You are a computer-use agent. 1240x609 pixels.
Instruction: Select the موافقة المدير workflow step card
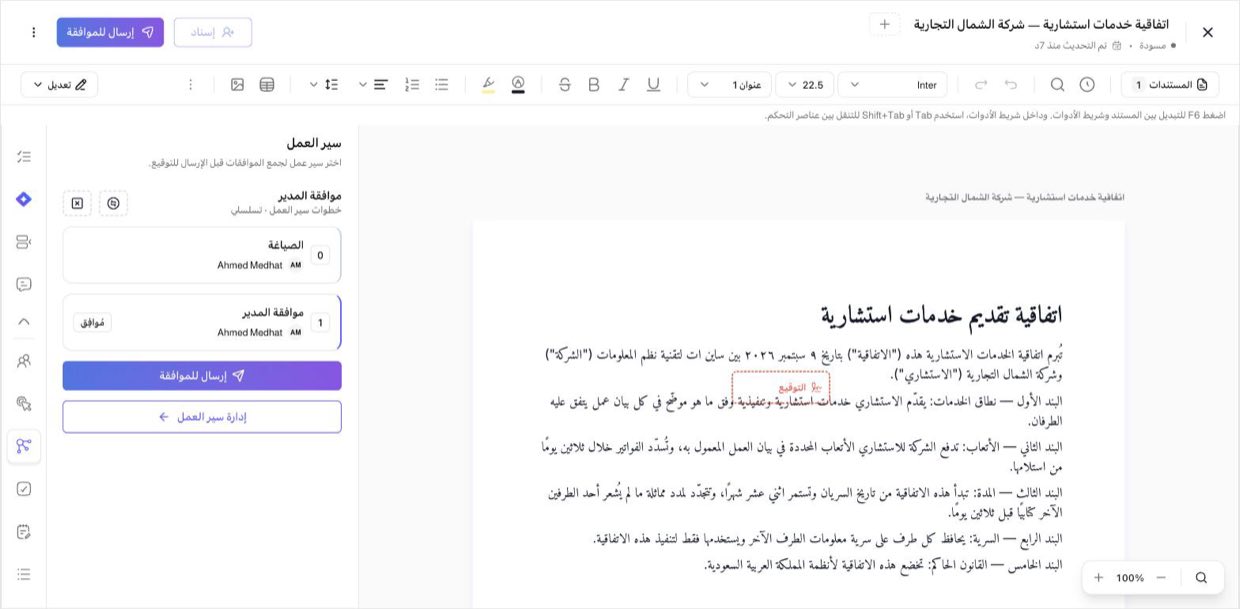(x=202, y=322)
